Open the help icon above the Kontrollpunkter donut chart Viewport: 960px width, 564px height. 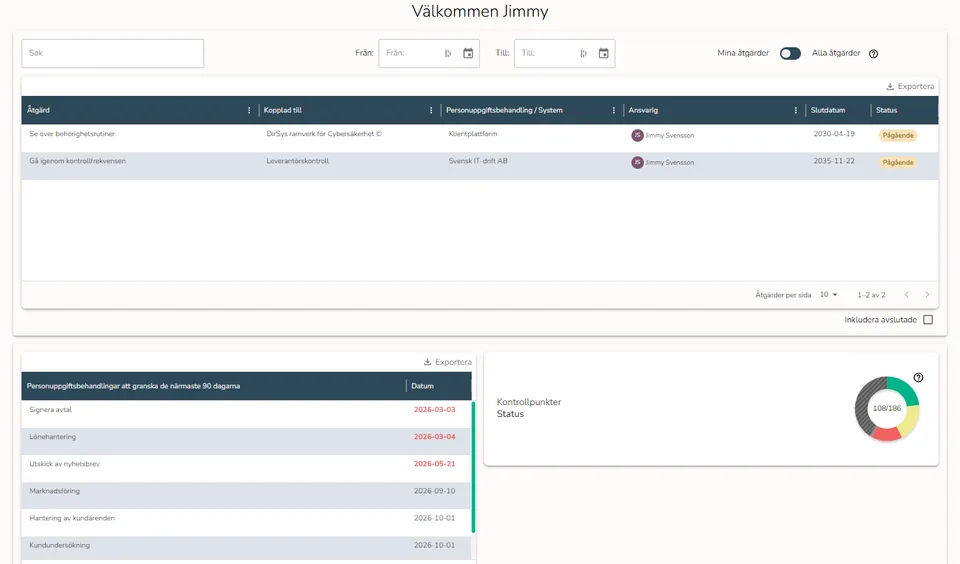tap(918, 378)
